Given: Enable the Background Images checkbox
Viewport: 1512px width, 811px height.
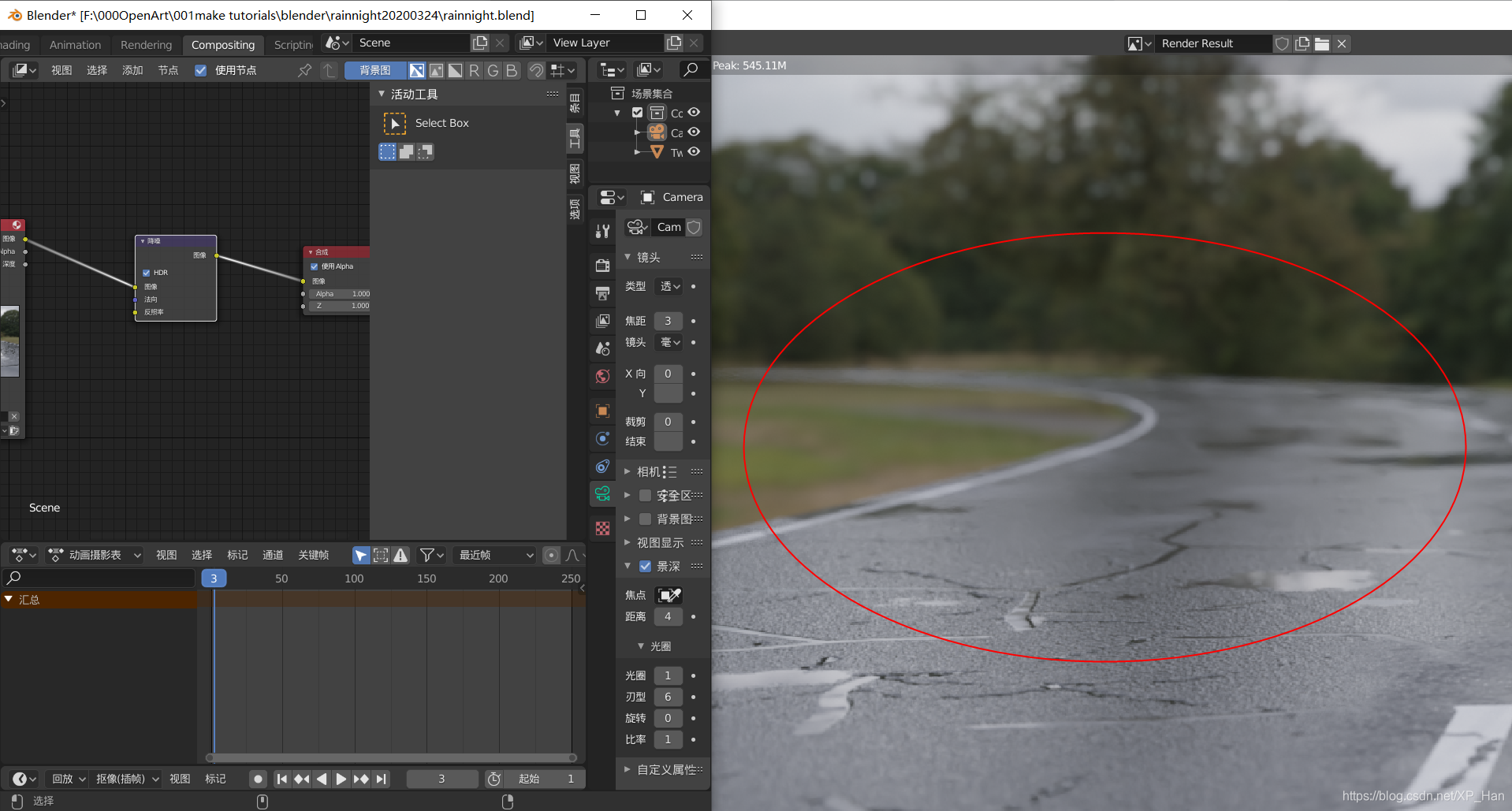Looking at the screenshot, I should [645, 519].
